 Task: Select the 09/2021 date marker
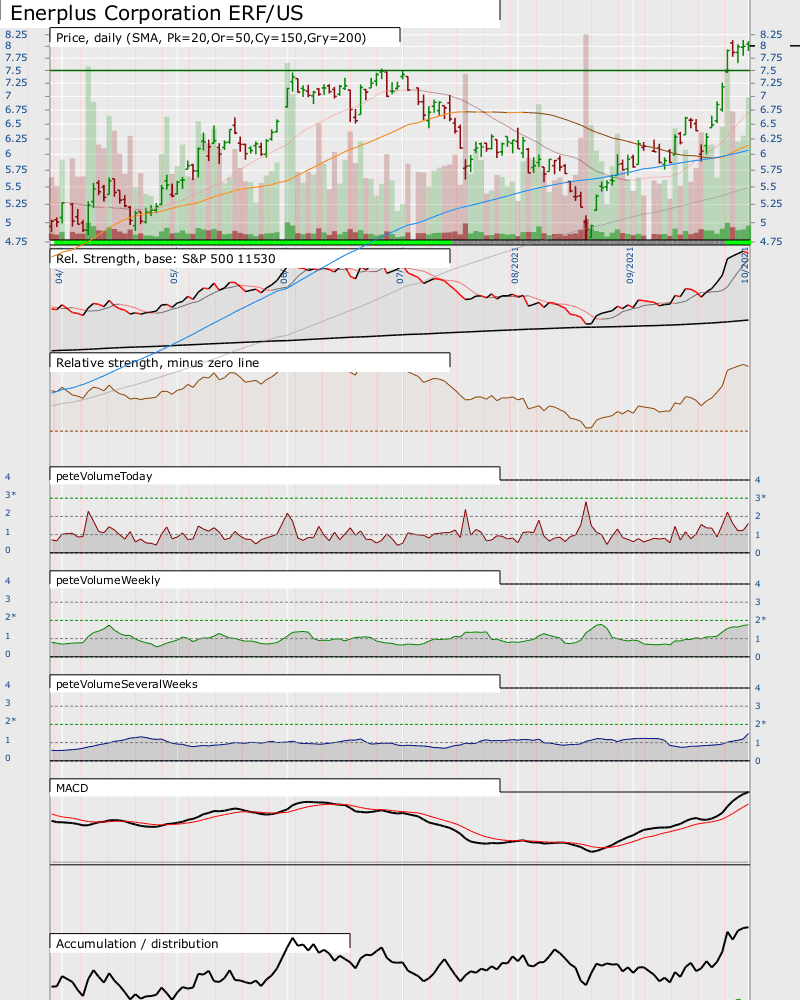pyautogui.click(x=630, y=265)
